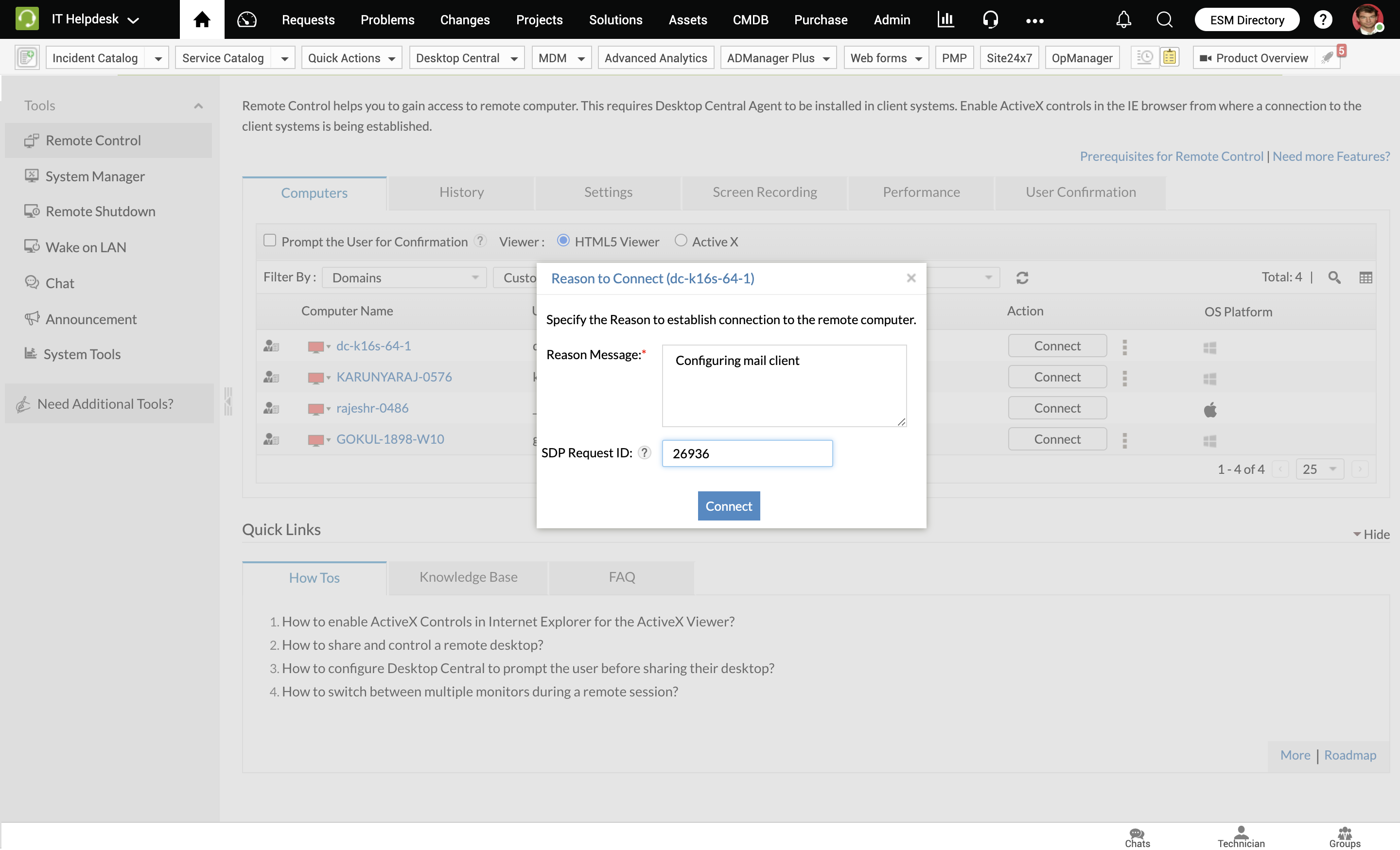
Task: Click the refresh icon beside the filters
Action: coord(1022,278)
